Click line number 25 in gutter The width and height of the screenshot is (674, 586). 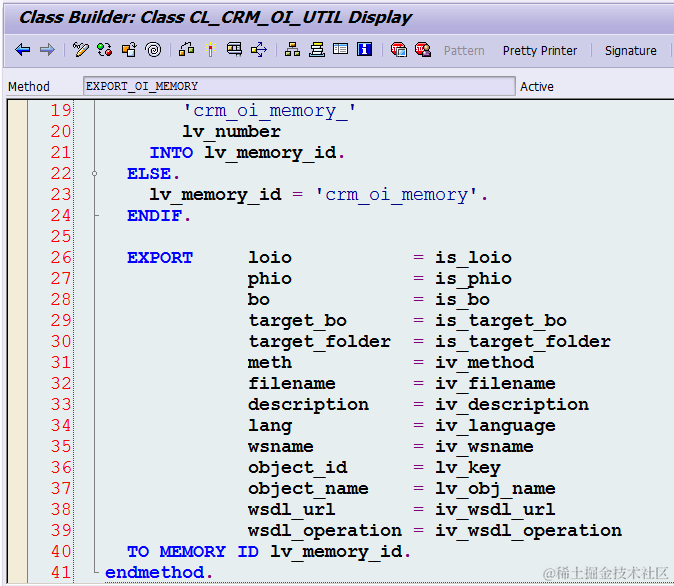click(61, 237)
